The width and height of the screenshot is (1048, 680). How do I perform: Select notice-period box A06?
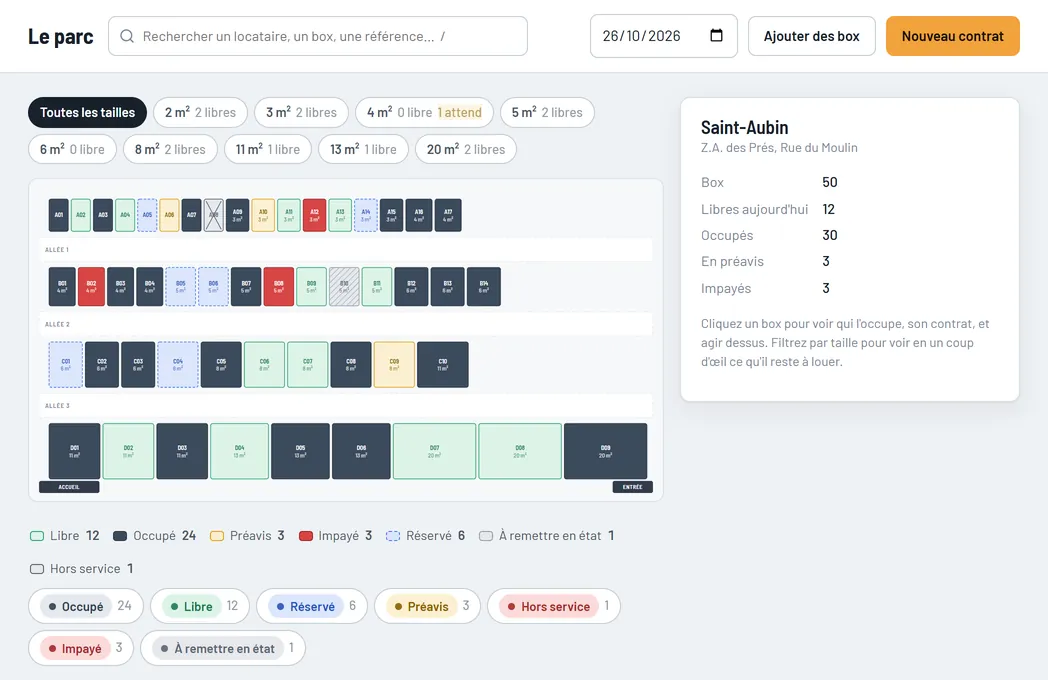tap(169, 215)
